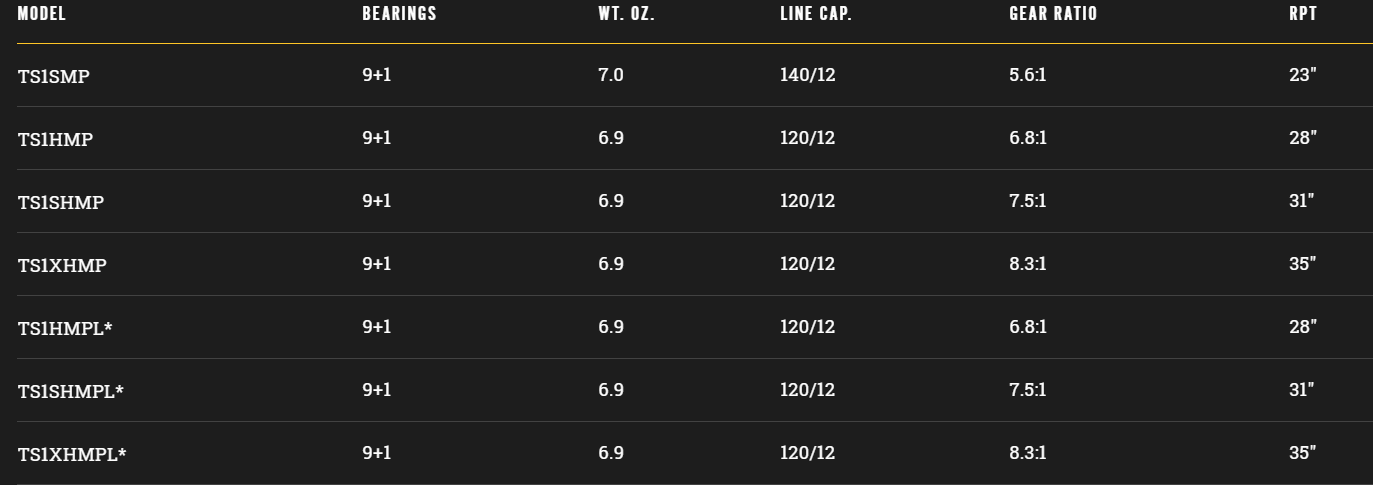This screenshot has height=485, width=1373.
Task: Click the RPT column header
Action: pos(1303,14)
